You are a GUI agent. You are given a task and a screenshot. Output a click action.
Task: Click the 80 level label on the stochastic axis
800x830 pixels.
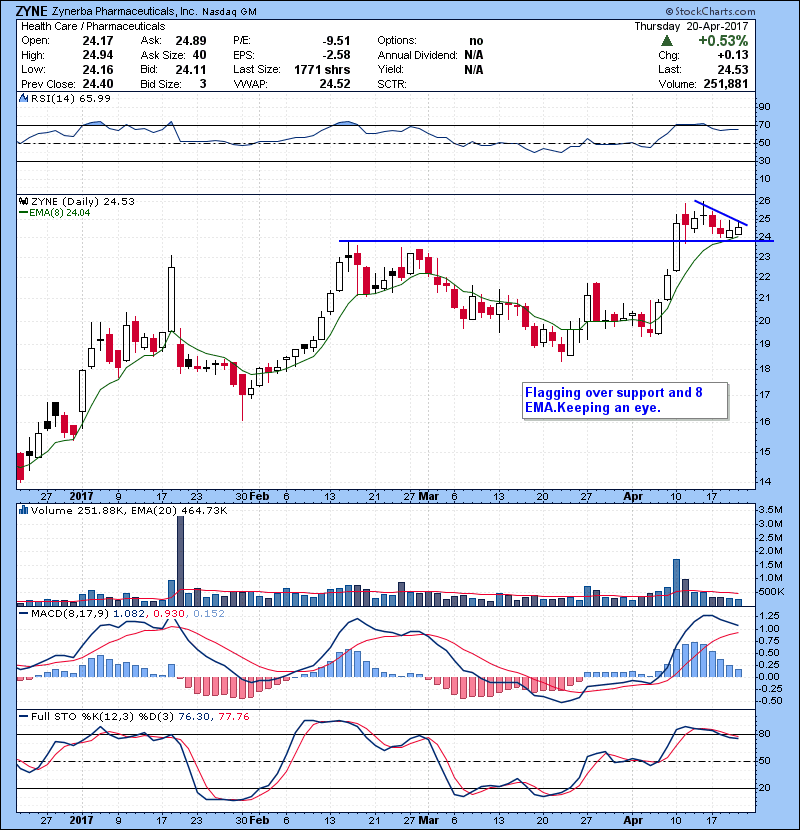[x=765, y=734]
